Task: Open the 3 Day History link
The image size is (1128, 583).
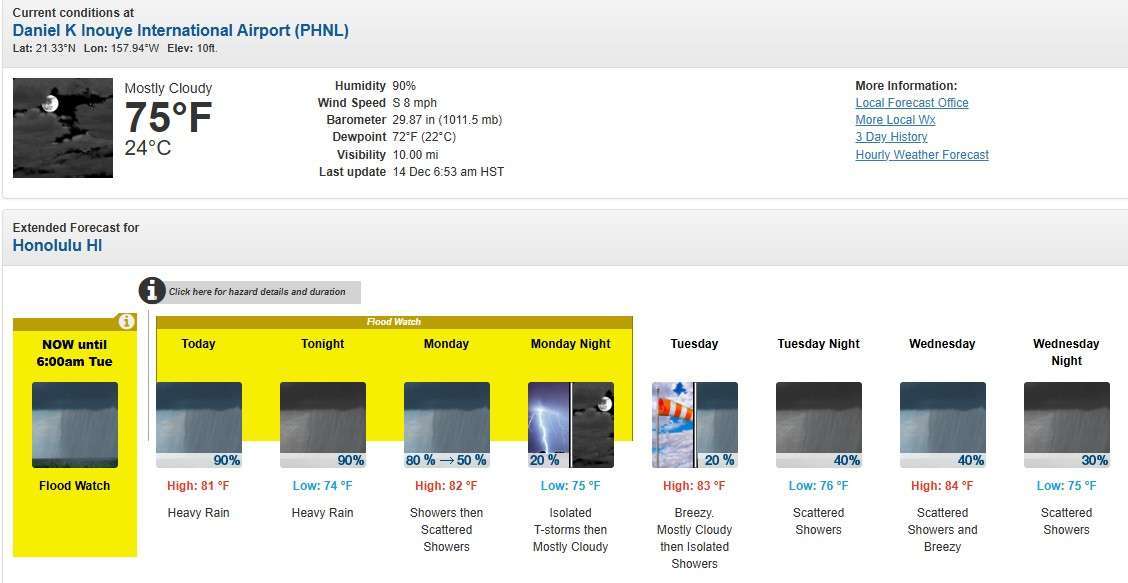Action: (x=891, y=137)
